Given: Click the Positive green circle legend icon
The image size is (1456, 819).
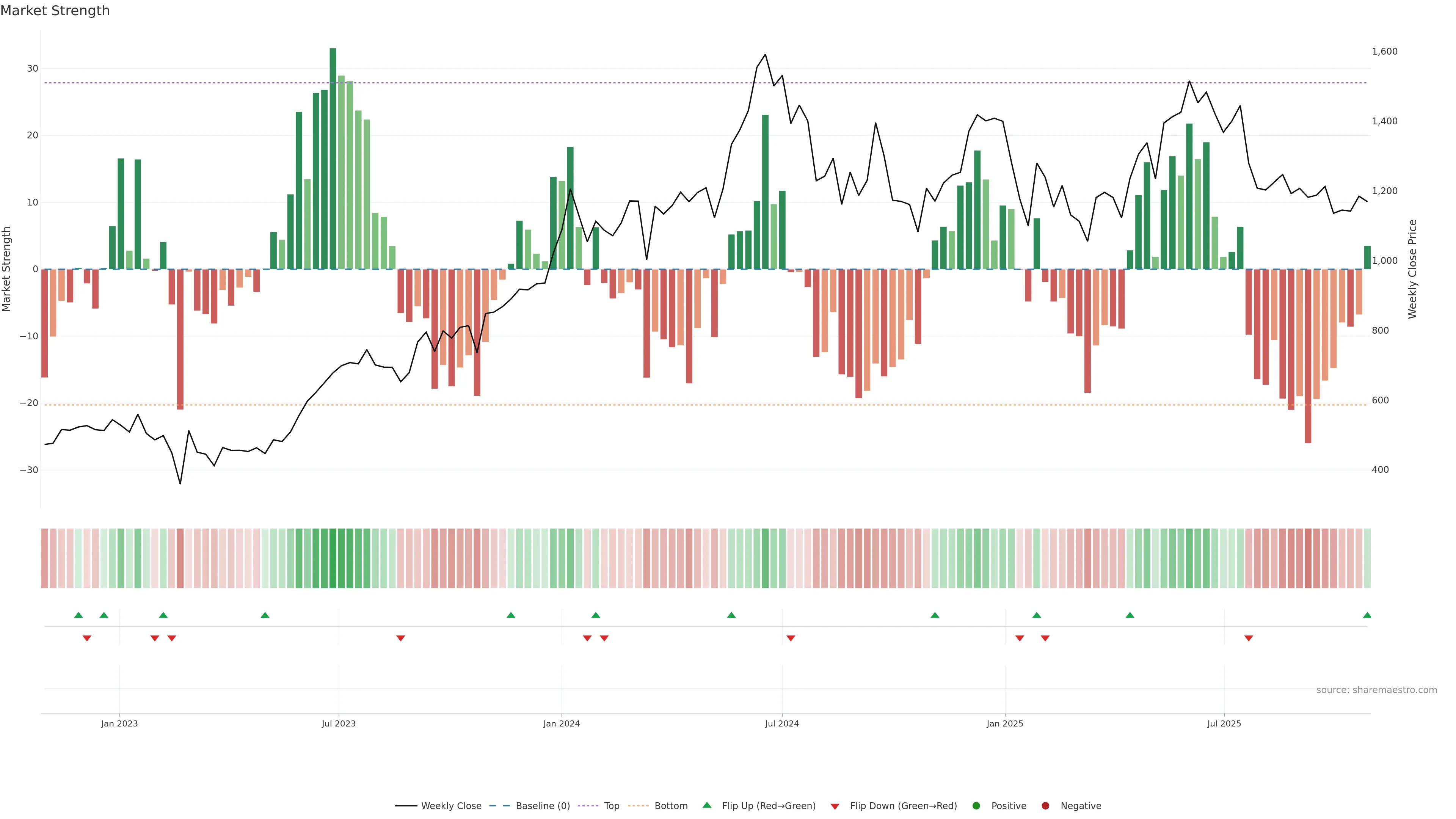Looking at the screenshot, I should coord(976,805).
